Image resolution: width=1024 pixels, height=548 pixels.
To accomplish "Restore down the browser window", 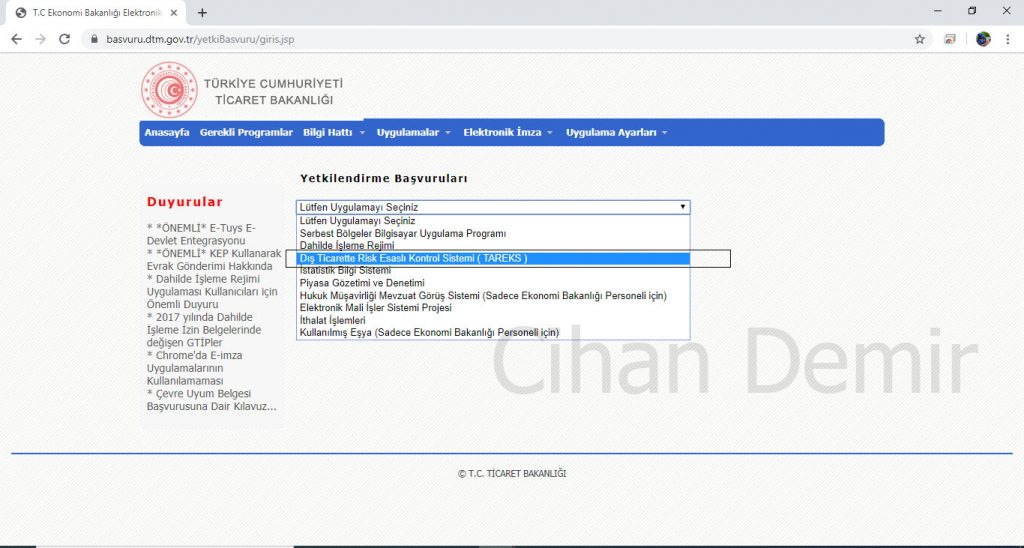I will tap(972, 11).
